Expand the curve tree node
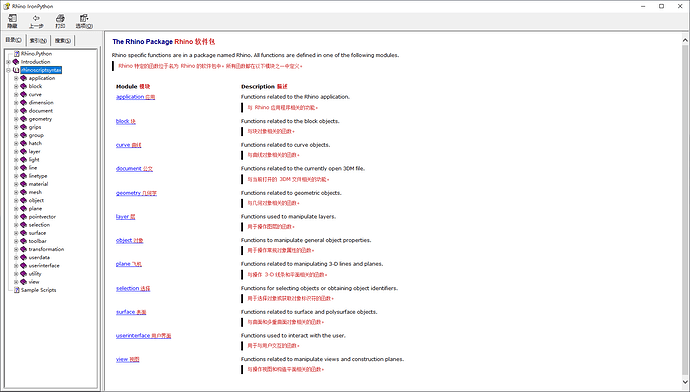The width and height of the screenshot is (690, 392). (x=16, y=95)
